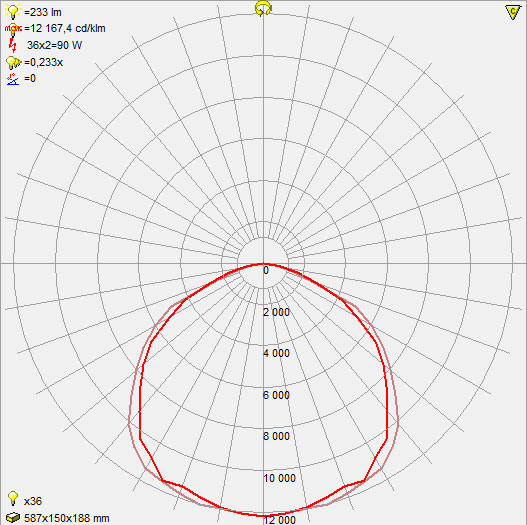Click the 587x150x188 mm dimensions text
527x525 pixels.
click(x=67, y=518)
